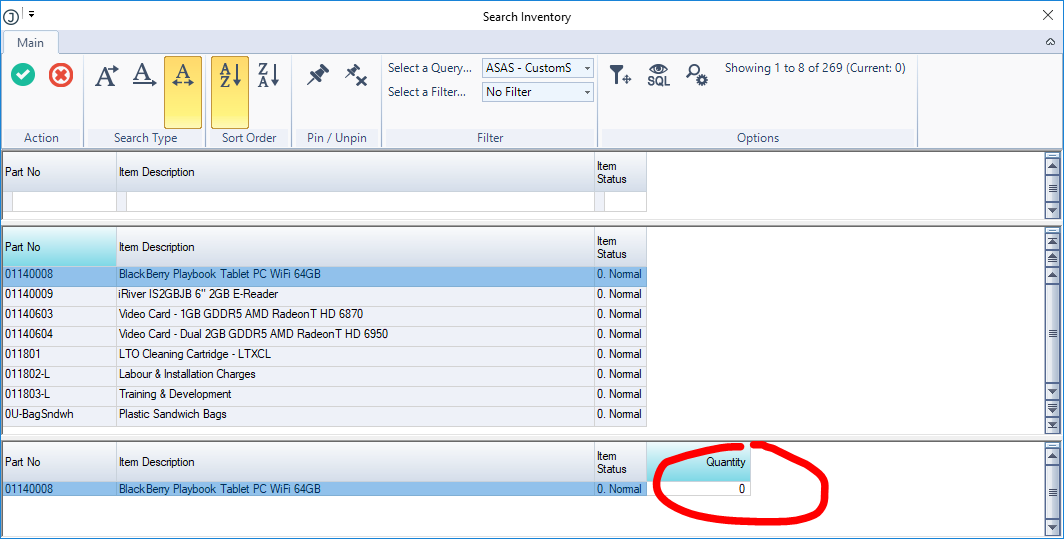Viewport: 1064px width, 539px height.
Task: Click the application logo icon in title bar
Action: (x=11, y=15)
